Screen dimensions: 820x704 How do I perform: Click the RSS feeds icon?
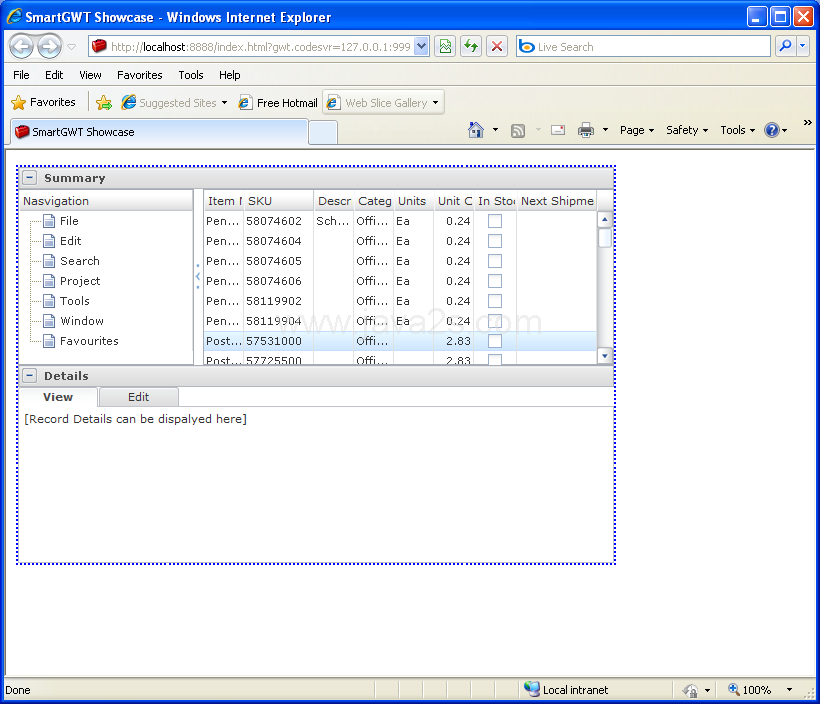tap(518, 130)
